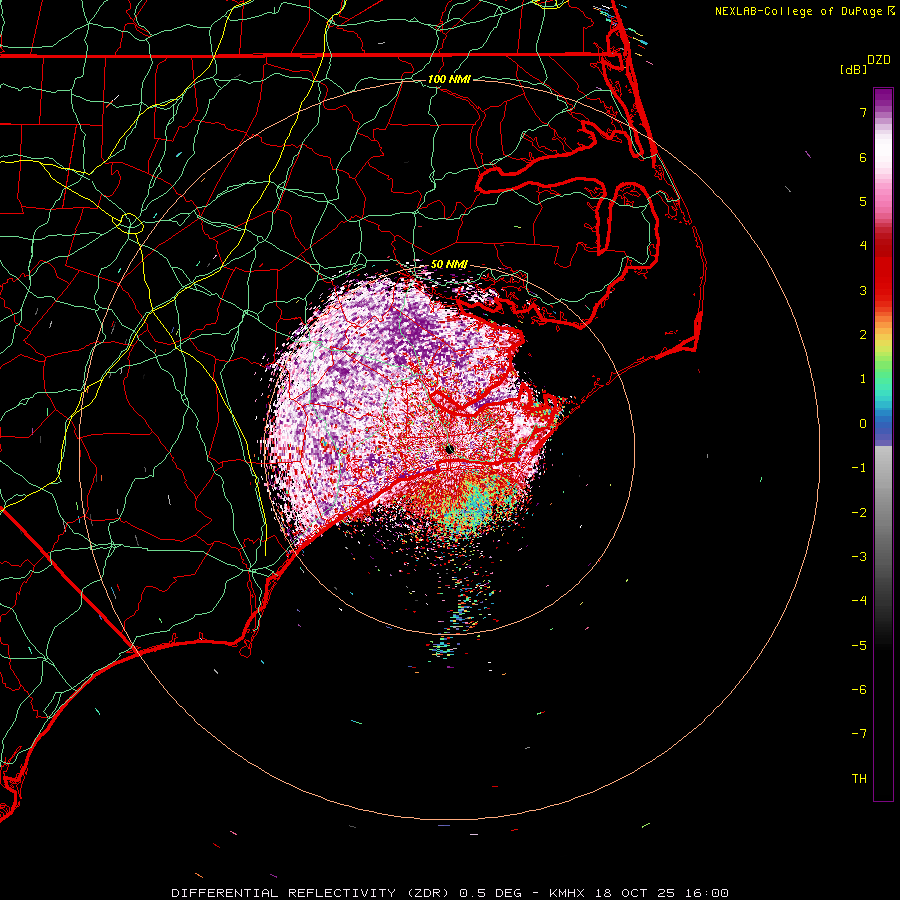900x900 pixels.
Task: Click the 0 value on the color scale
Action: tap(863, 424)
